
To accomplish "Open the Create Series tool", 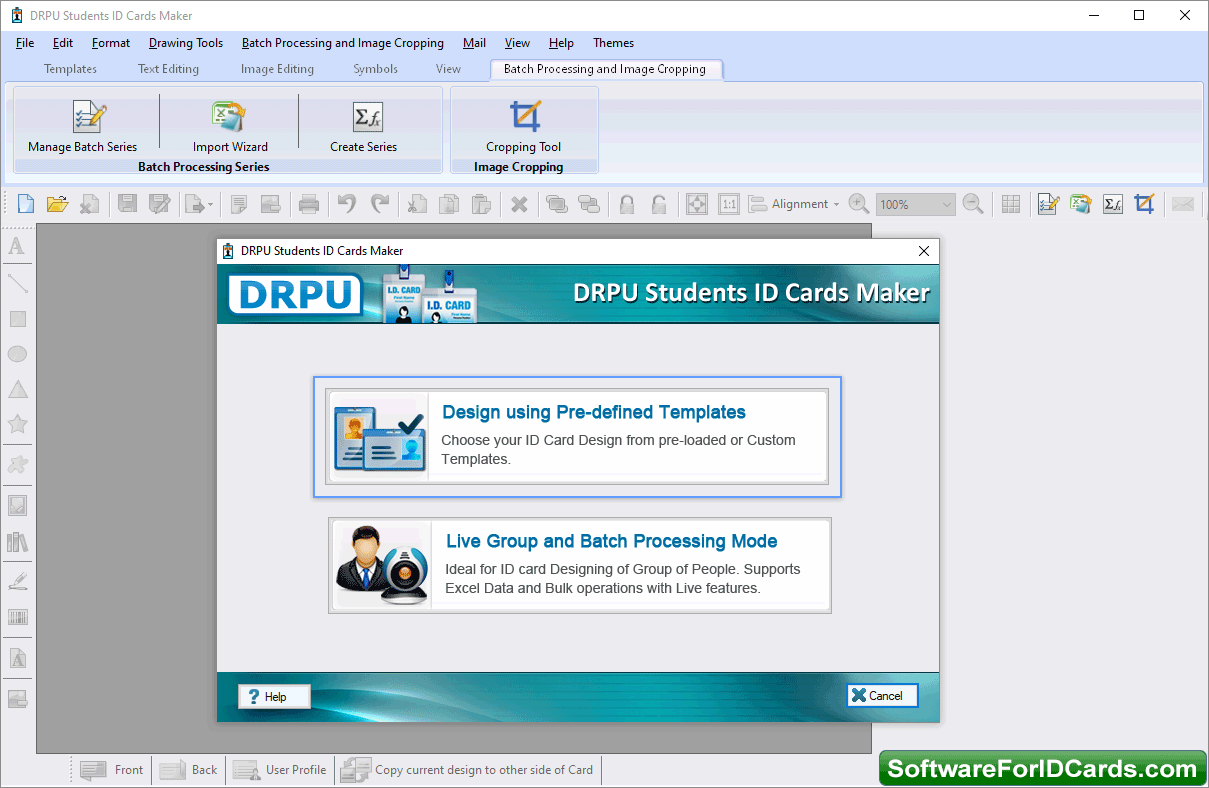I will pos(364,127).
